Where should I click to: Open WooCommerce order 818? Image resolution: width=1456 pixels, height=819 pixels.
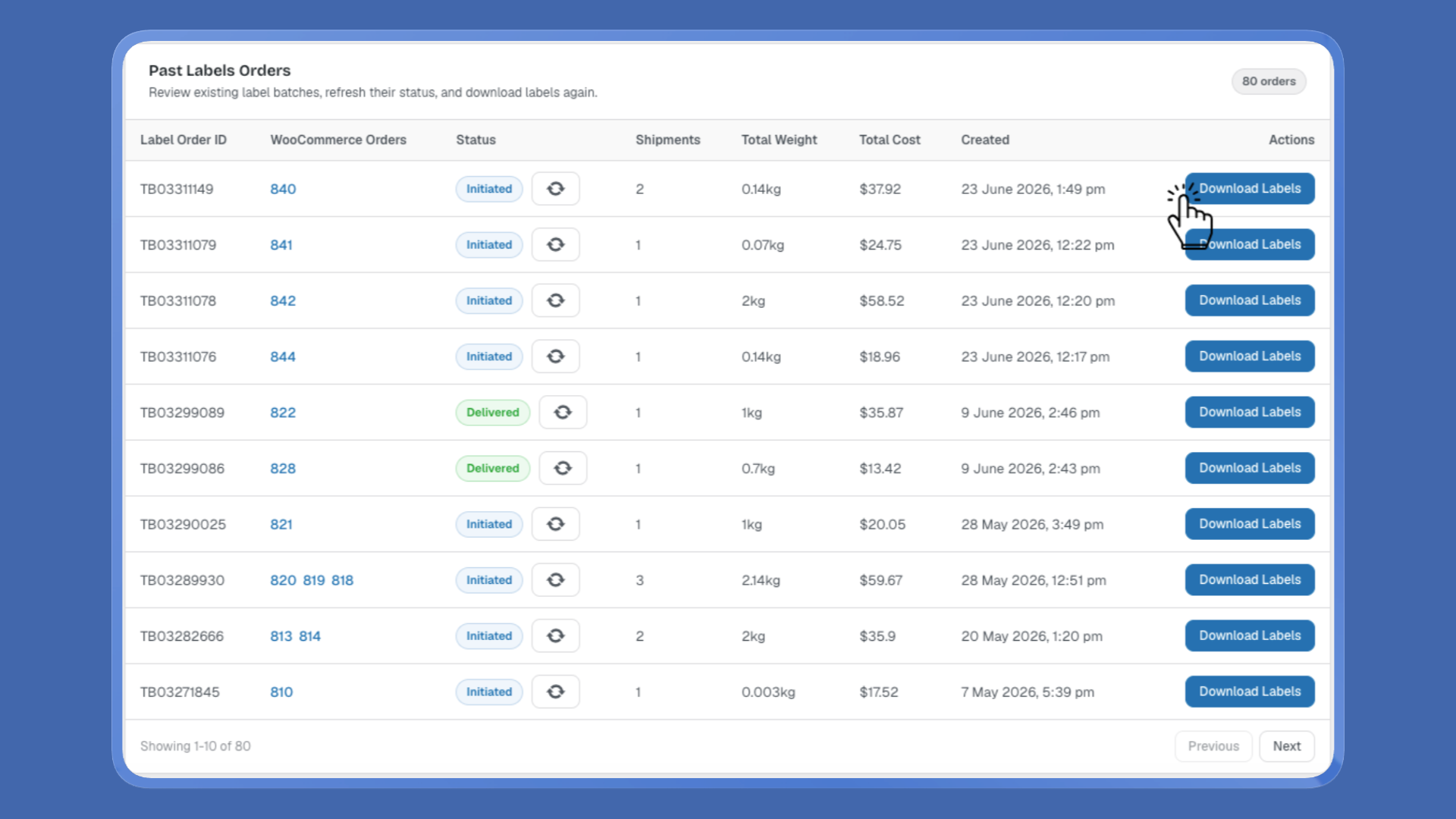click(x=342, y=580)
